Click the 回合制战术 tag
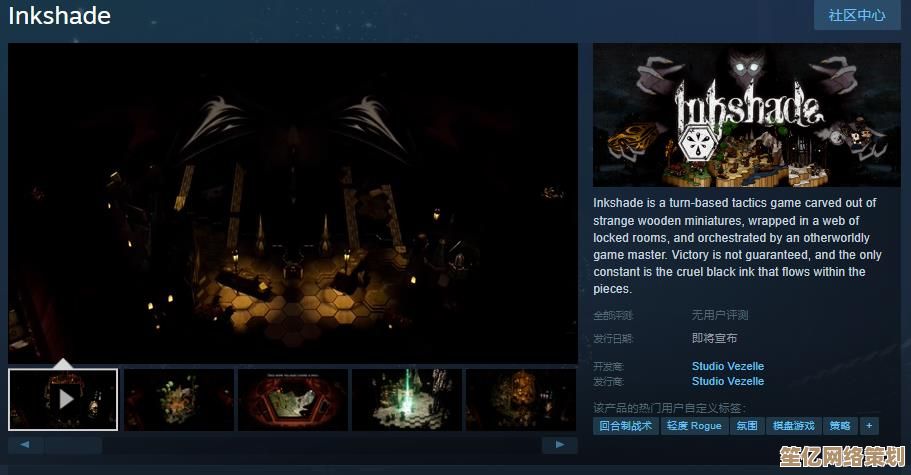This screenshot has height=475, width=911. coord(626,425)
